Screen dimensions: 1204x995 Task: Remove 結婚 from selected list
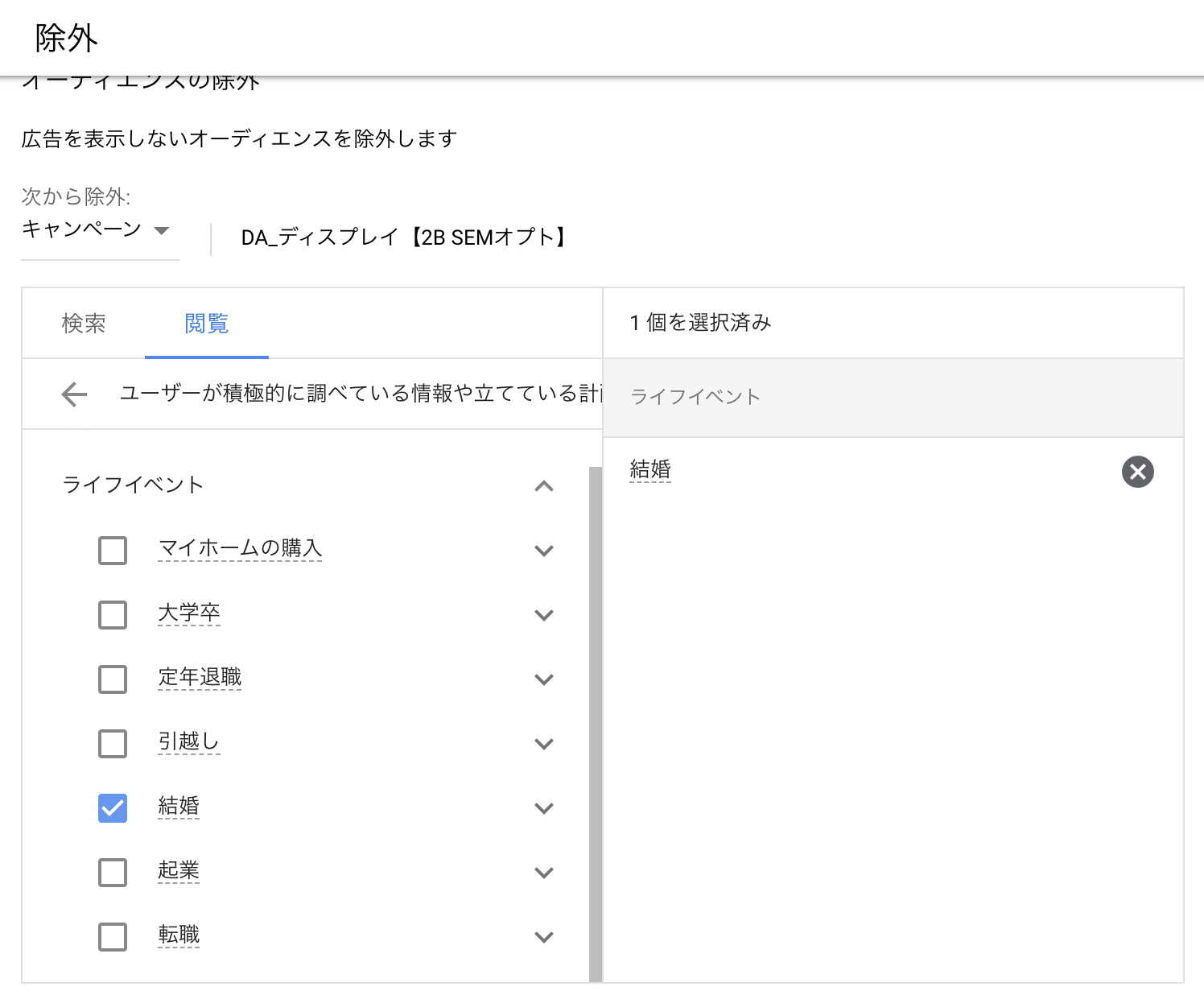(1137, 472)
